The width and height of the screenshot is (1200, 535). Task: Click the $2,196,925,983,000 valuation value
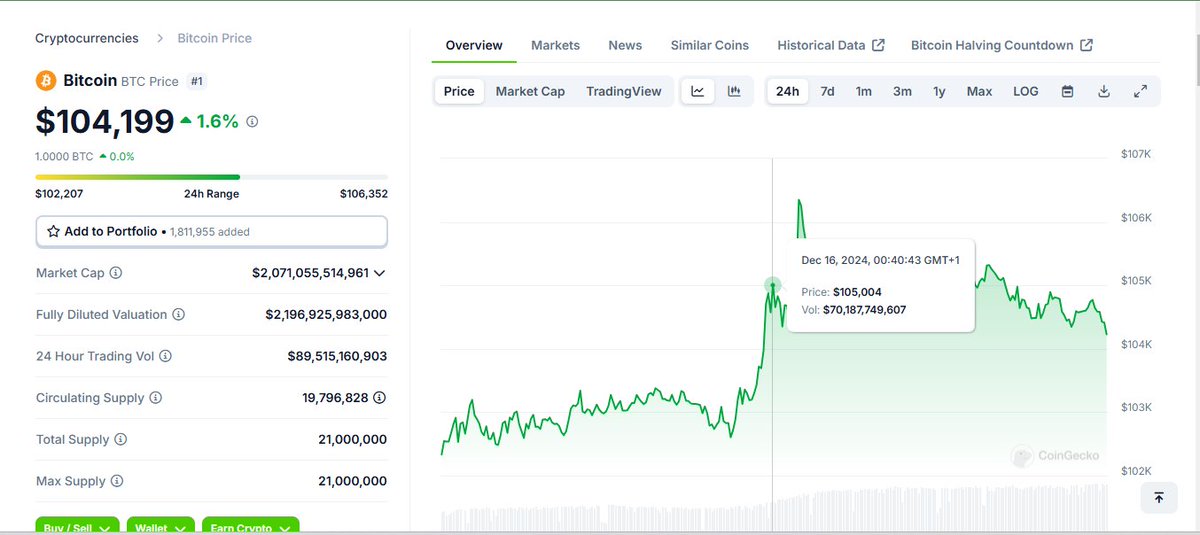(326, 314)
